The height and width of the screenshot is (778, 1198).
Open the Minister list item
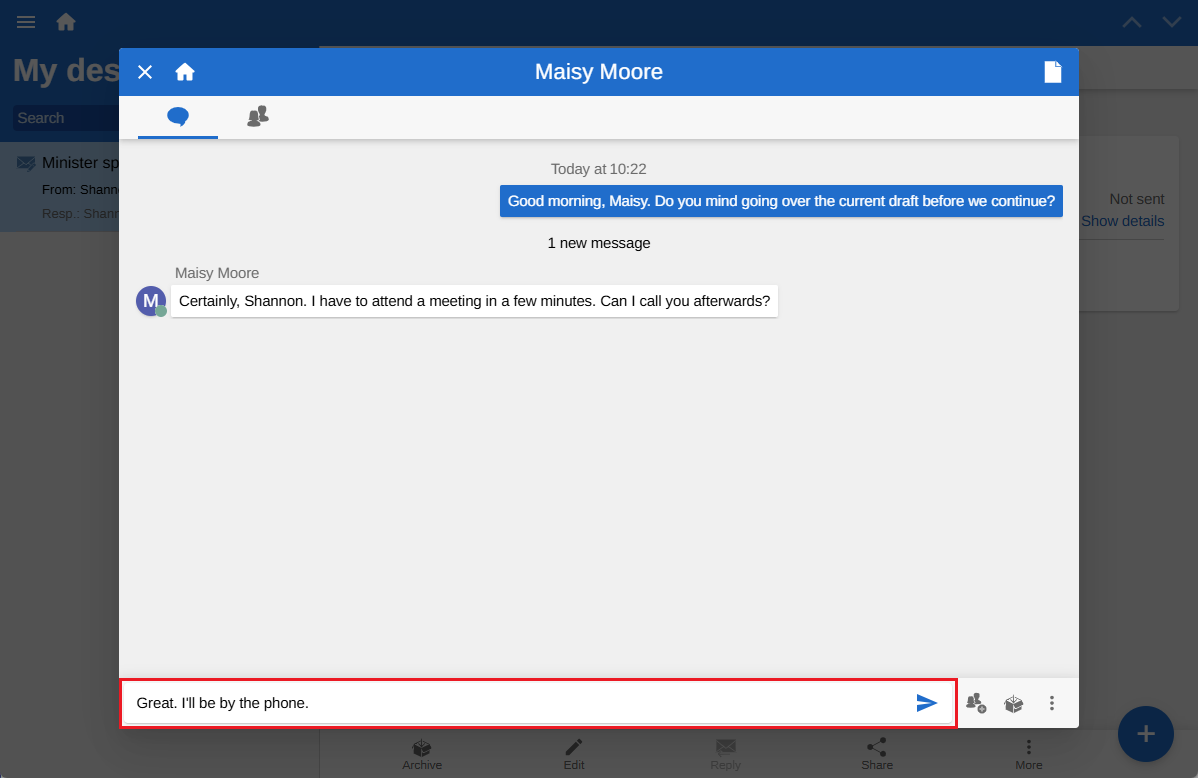tap(60, 187)
